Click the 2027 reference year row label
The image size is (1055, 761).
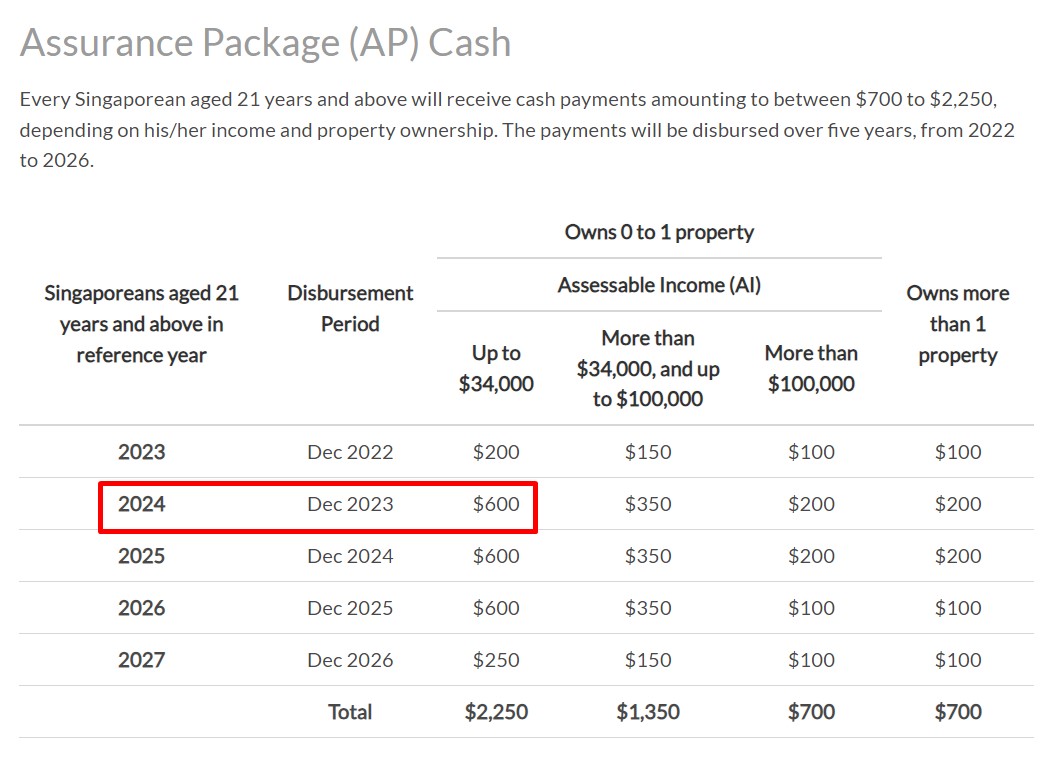(x=141, y=660)
